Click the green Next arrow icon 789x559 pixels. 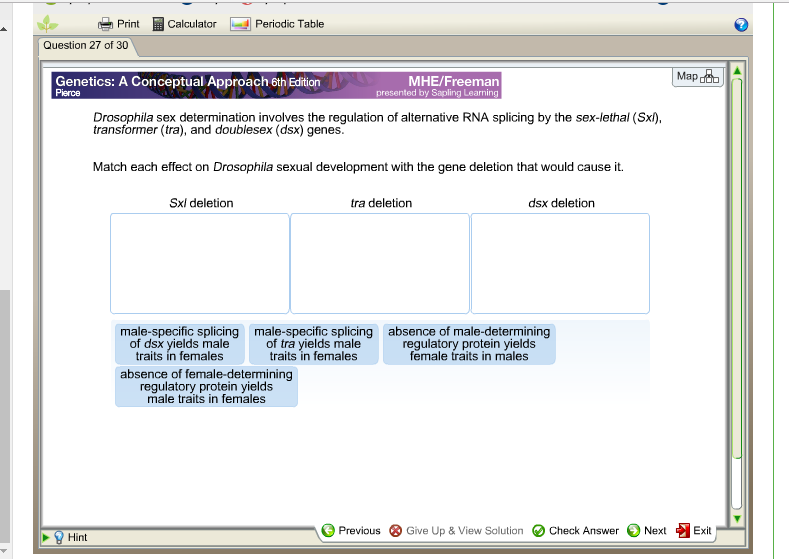coord(633,530)
